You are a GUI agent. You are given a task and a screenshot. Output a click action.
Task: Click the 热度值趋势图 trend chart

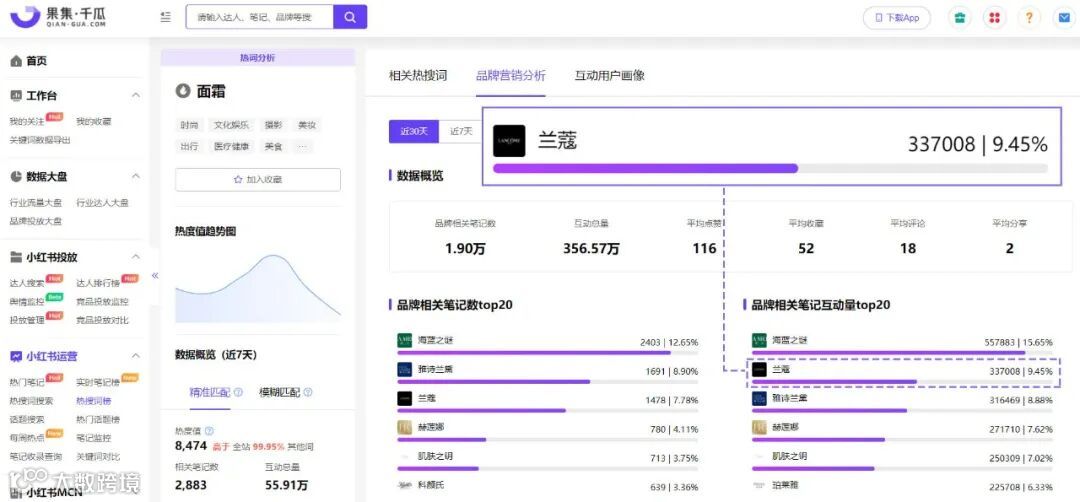258,288
